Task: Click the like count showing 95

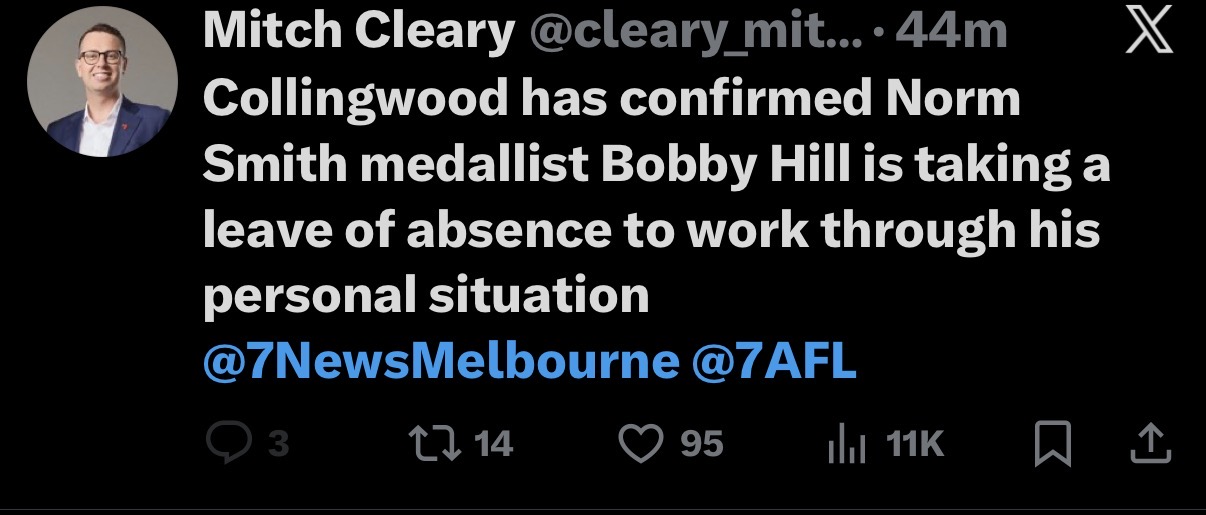Action: point(701,444)
